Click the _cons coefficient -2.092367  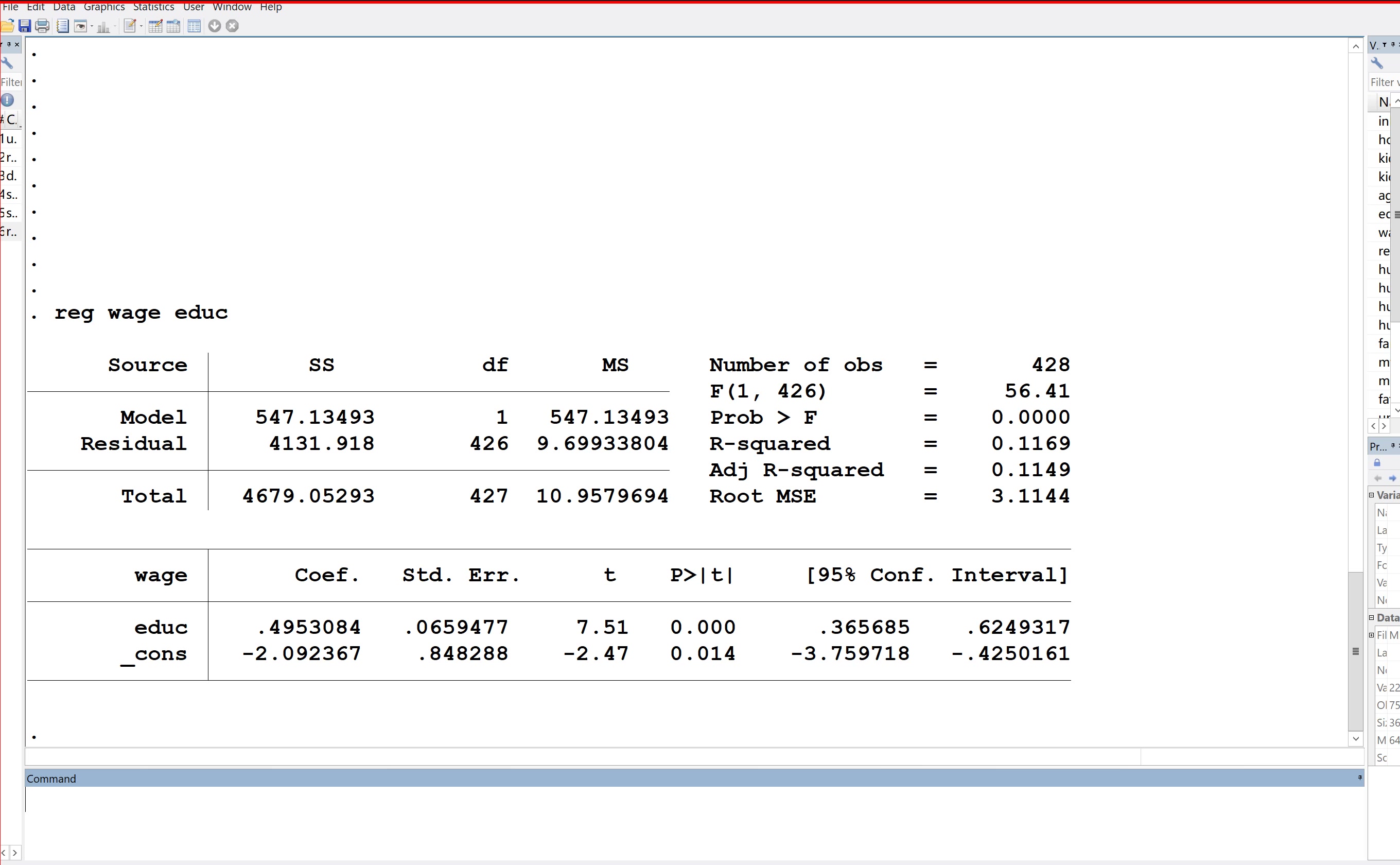302,653
